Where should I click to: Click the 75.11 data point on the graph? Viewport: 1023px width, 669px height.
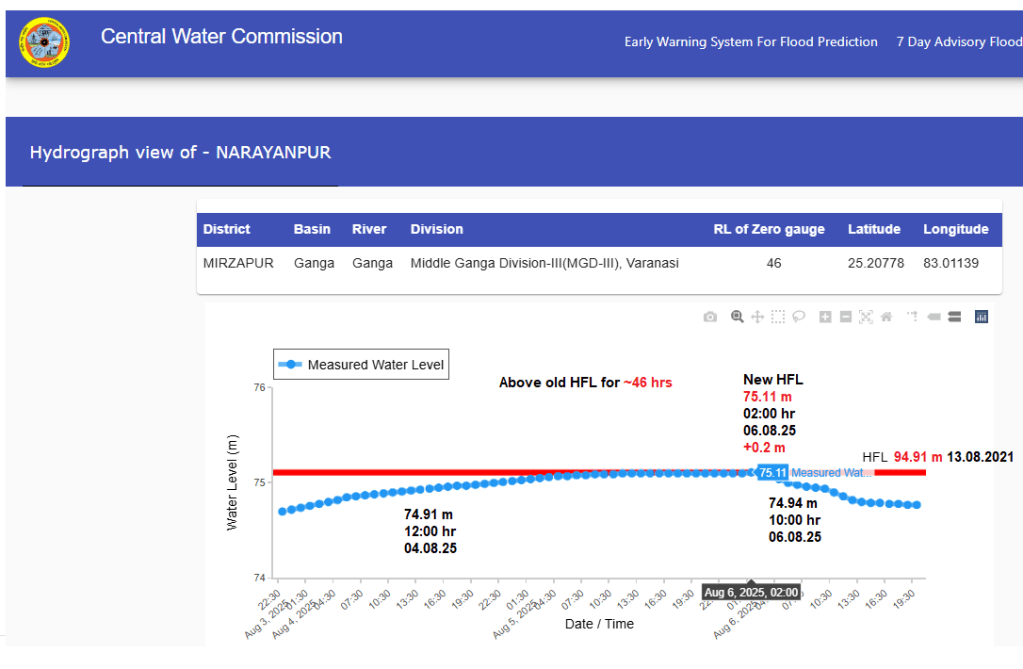[x=752, y=472]
